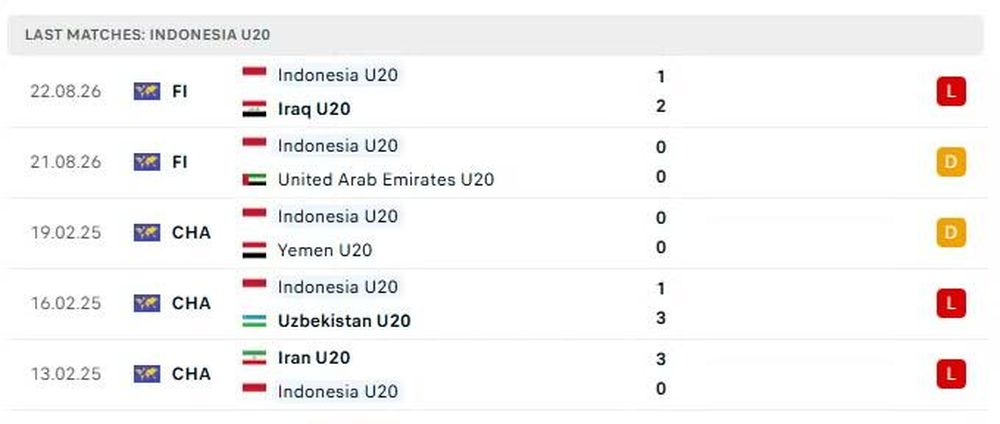Click Last Matches: Indonesia U20 header
1000x424 pixels.
147,35
